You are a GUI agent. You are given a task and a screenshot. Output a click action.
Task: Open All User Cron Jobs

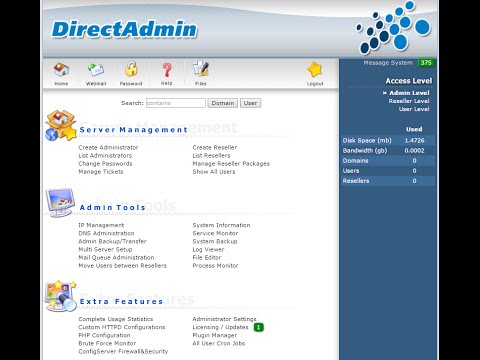point(219,343)
